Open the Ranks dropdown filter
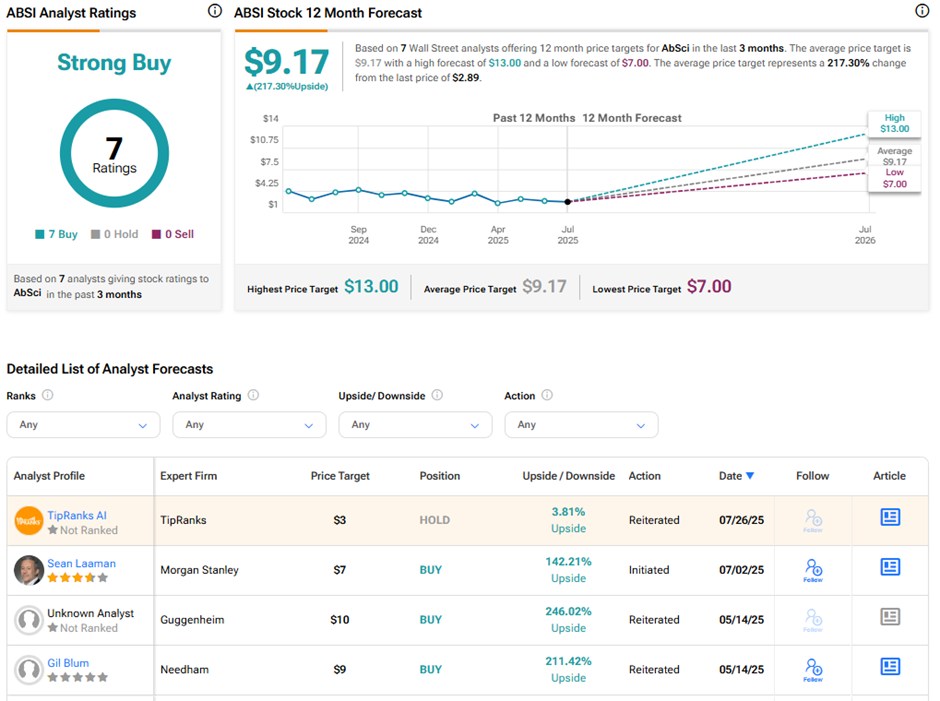This screenshot has width=940, height=701. [x=83, y=425]
